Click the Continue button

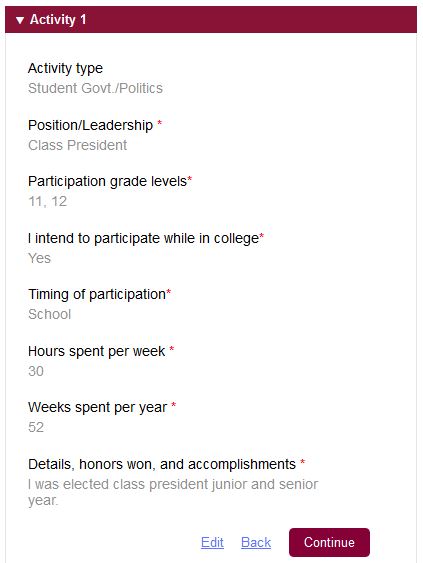pyautogui.click(x=329, y=542)
